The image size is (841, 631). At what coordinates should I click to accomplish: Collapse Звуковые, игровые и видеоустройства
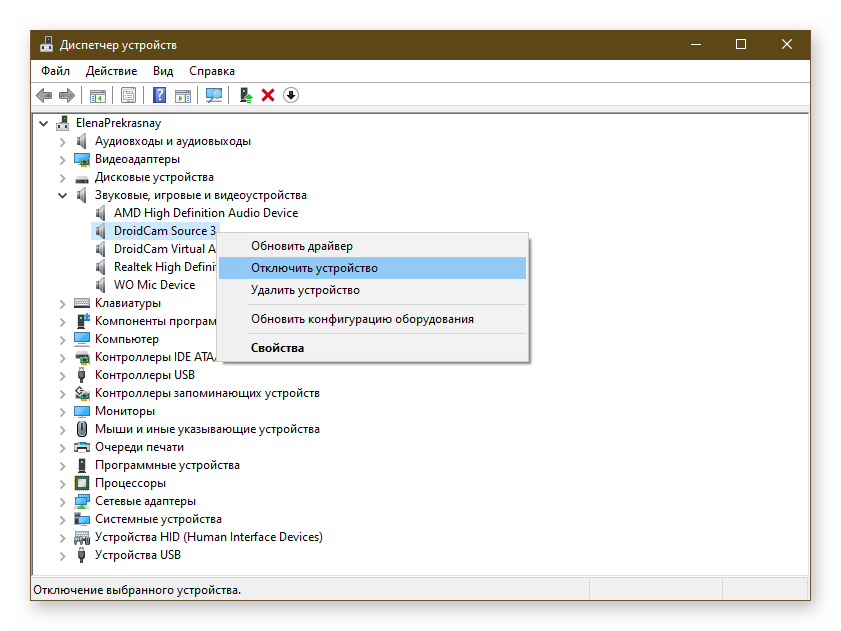62,195
